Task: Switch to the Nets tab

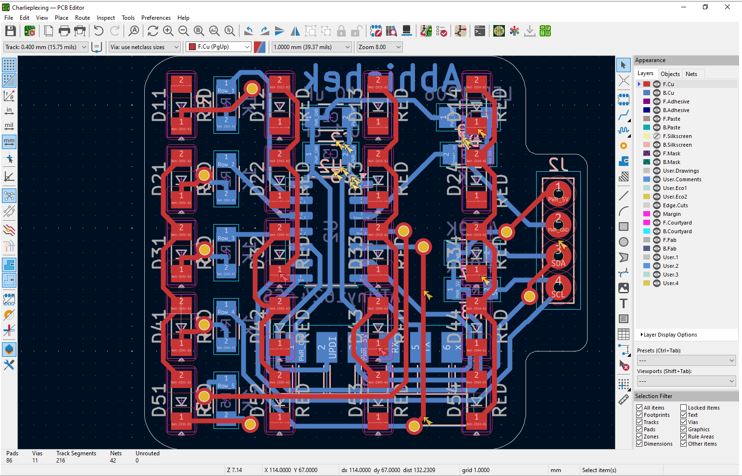Action: [x=691, y=74]
